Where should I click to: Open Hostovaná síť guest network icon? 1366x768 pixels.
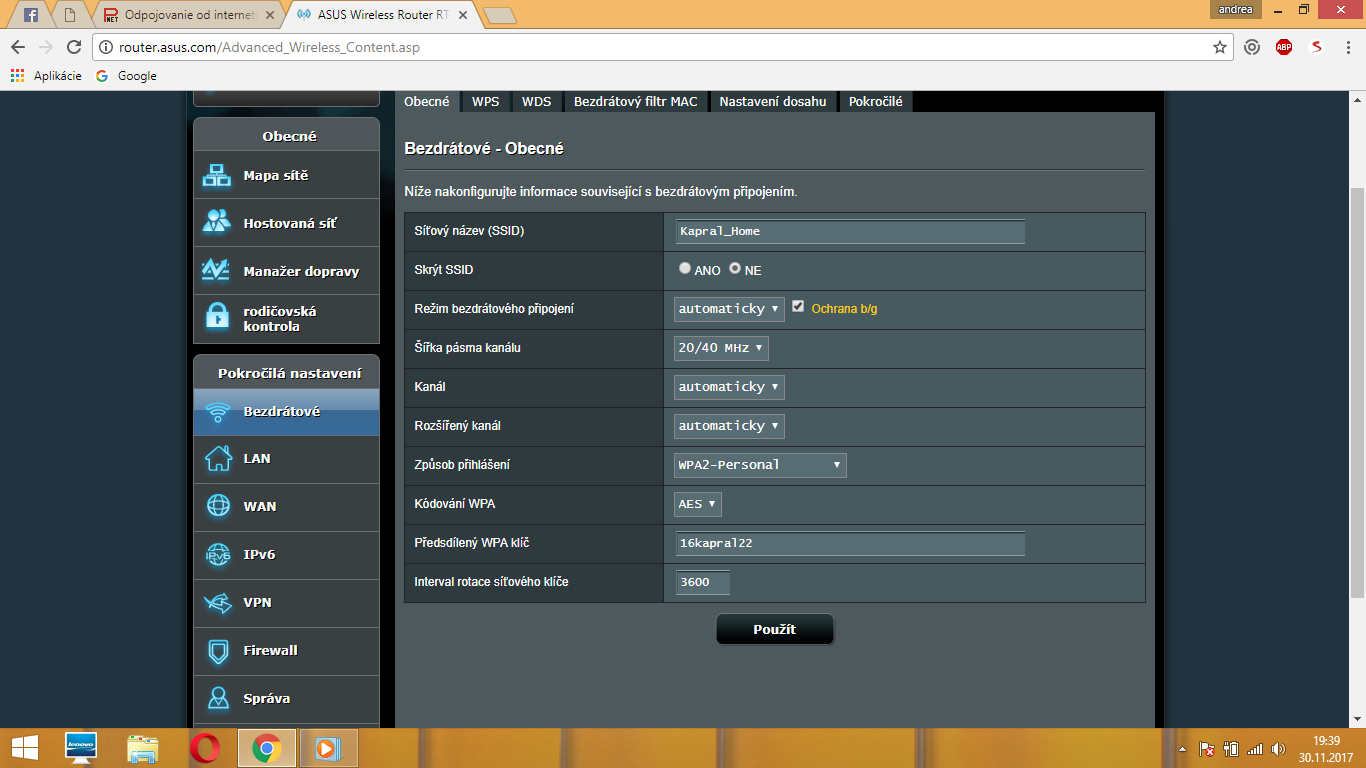(x=217, y=223)
